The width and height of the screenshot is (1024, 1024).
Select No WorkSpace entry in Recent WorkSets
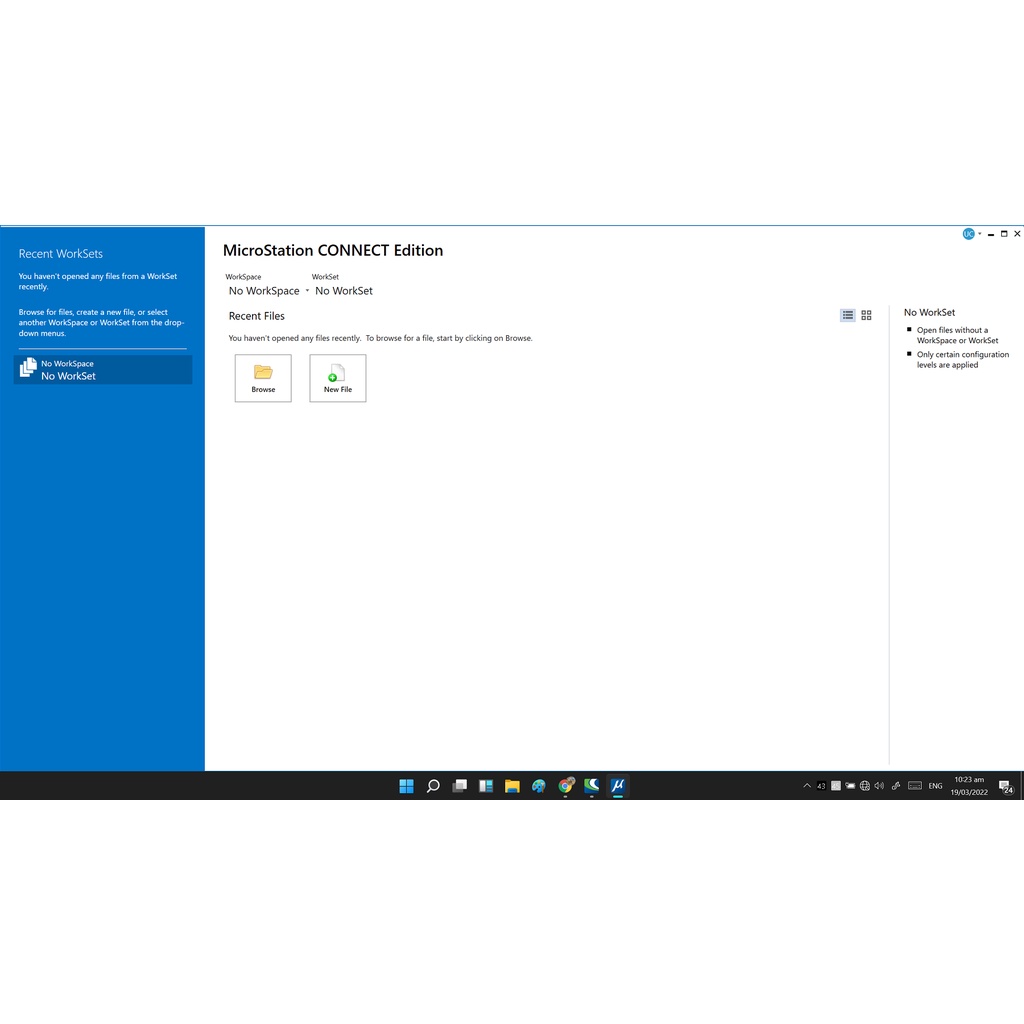[x=102, y=370]
